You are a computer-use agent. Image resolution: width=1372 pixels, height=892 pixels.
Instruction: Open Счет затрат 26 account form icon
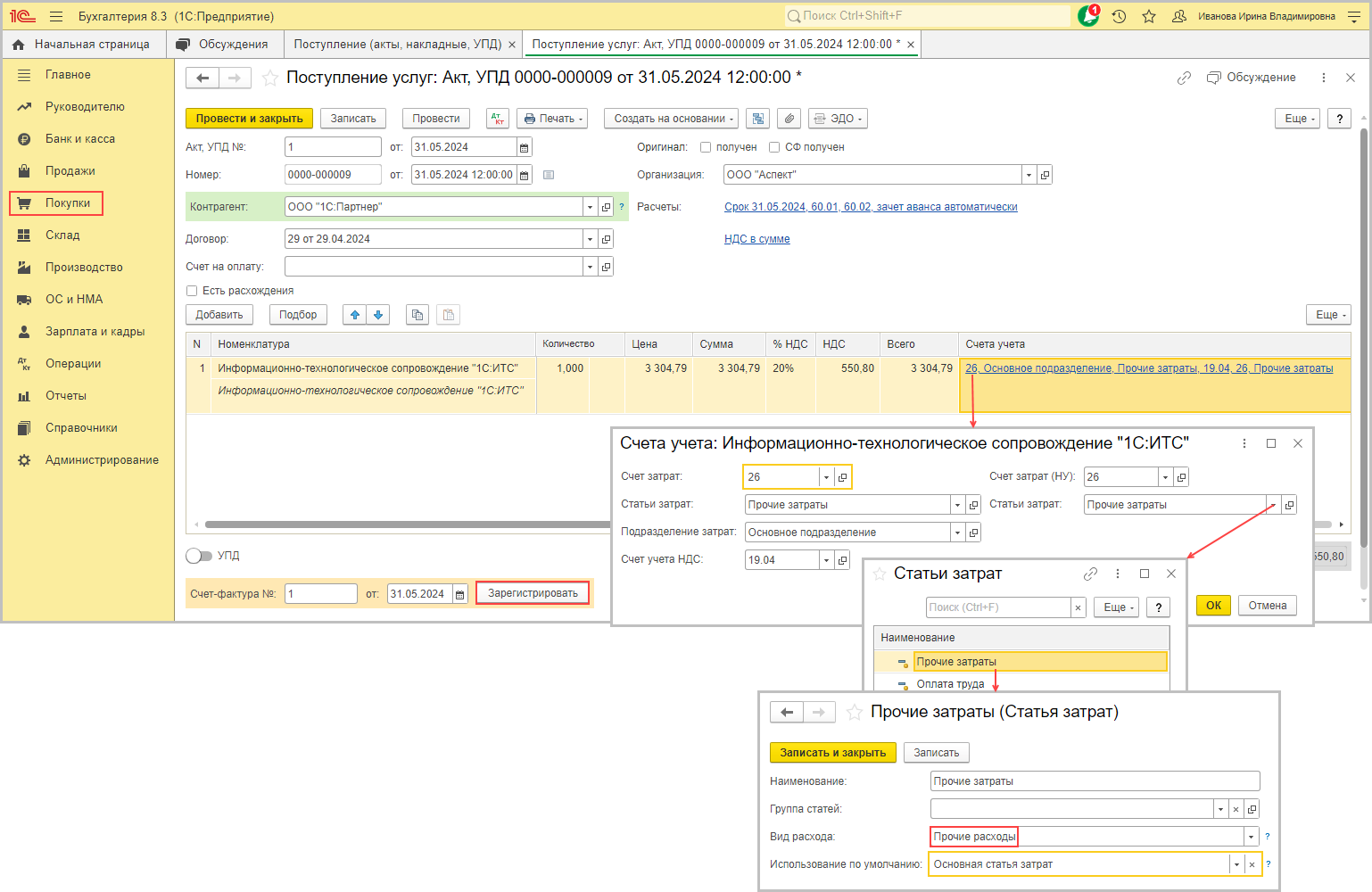pos(842,477)
